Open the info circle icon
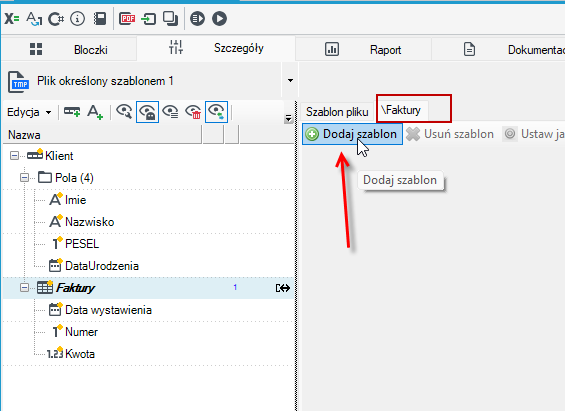 [x=77, y=18]
